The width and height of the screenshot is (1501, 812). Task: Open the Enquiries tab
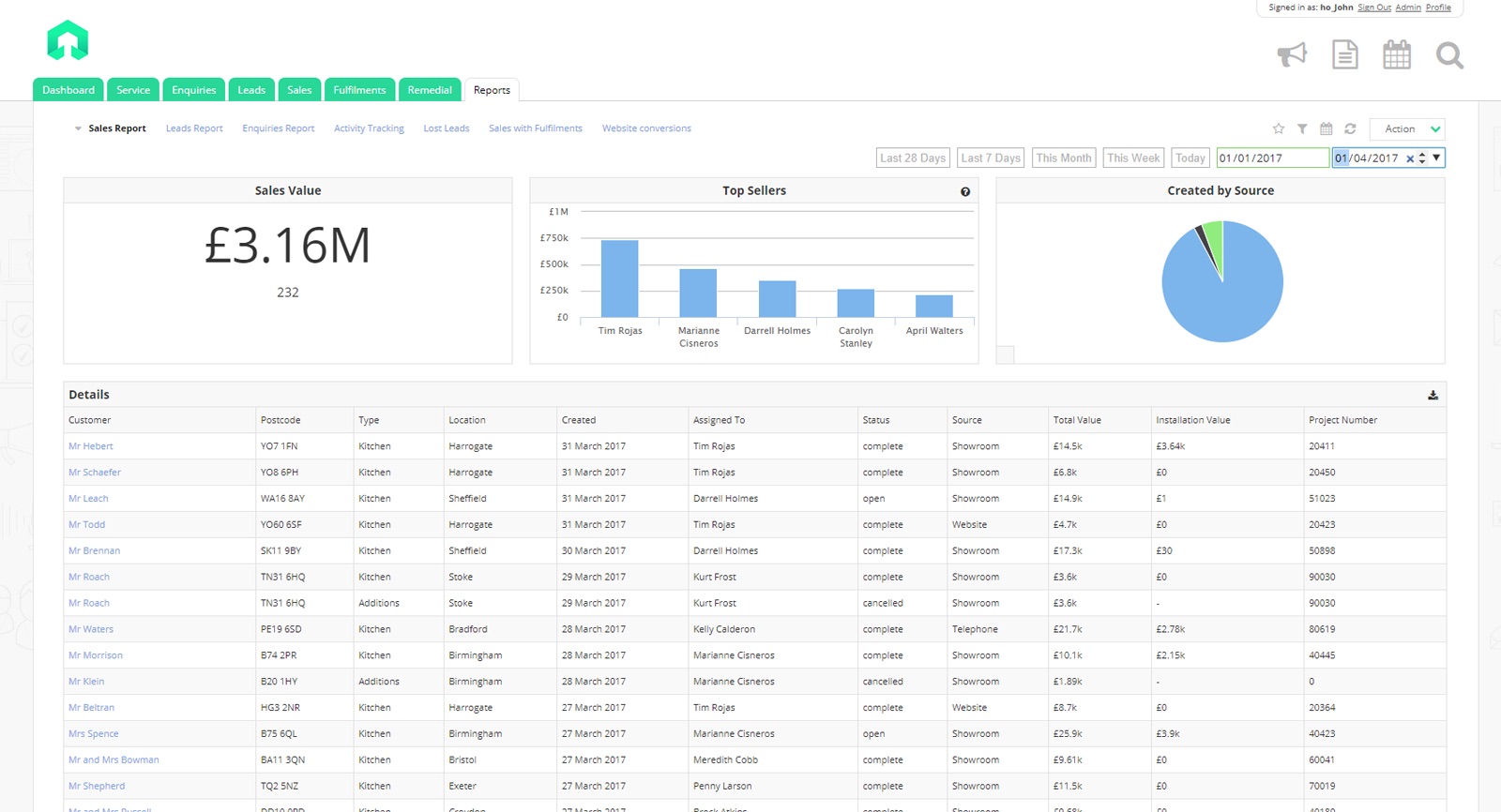click(x=194, y=89)
